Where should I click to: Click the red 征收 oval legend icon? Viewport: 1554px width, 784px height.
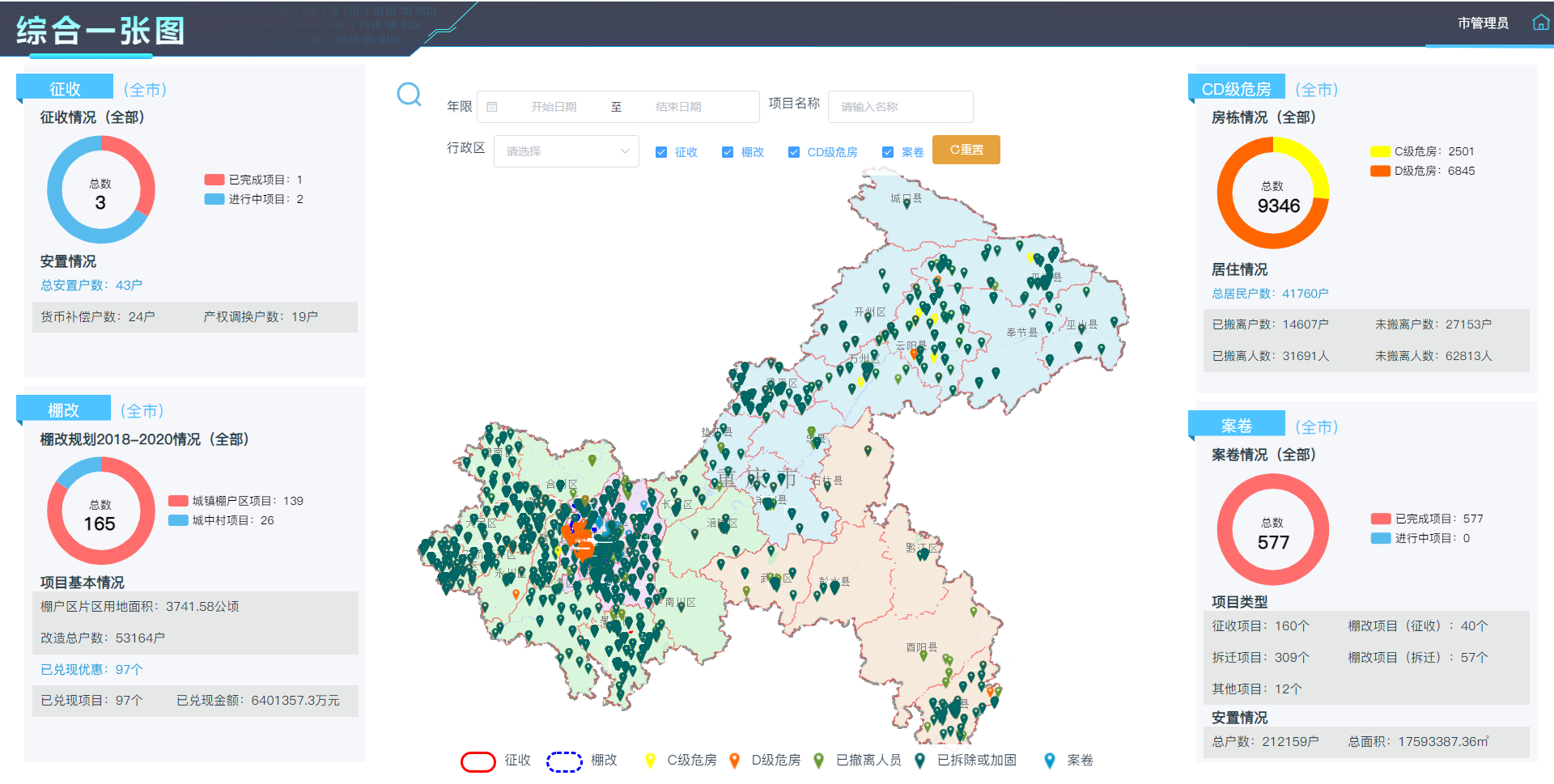pyautogui.click(x=478, y=761)
